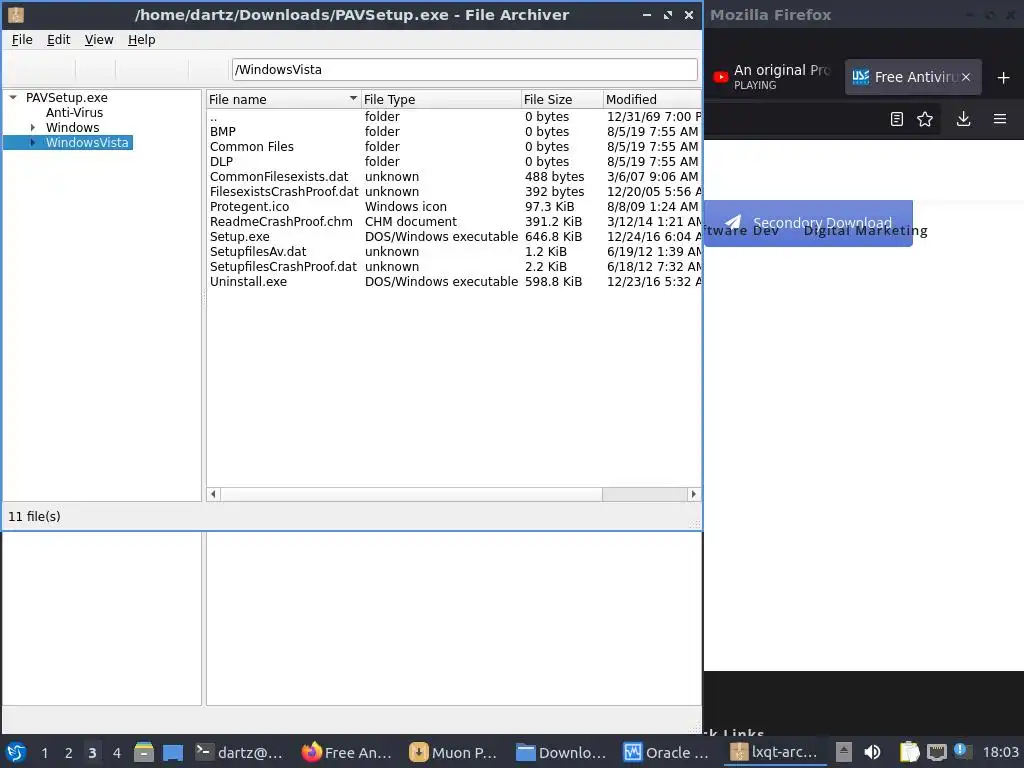
Task: Switch to Oracle VirtualBox taskbar entry
Action: 667,752
